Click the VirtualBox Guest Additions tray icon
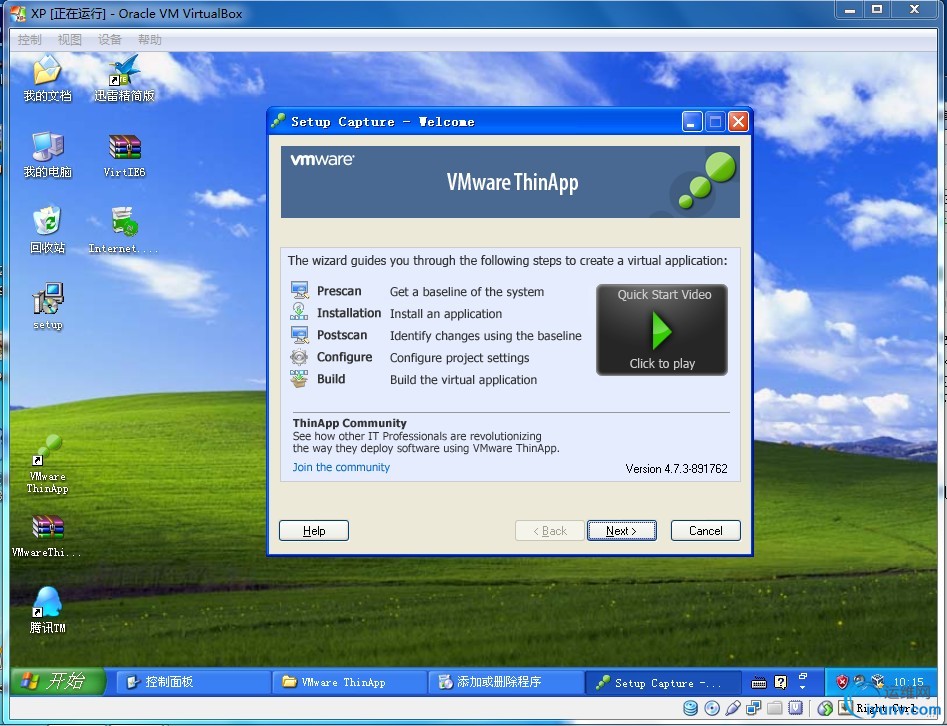Image resolution: width=947 pixels, height=726 pixels. (x=878, y=682)
